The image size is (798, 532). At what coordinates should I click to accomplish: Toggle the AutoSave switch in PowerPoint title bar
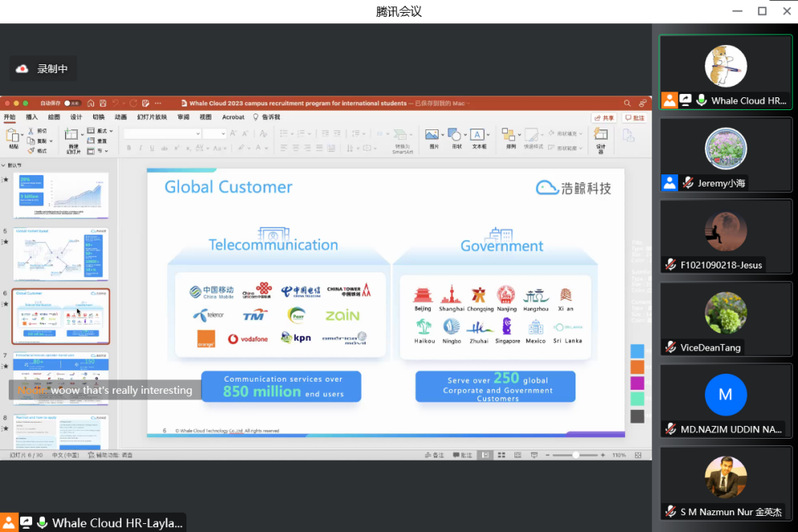pyautogui.click(x=72, y=103)
